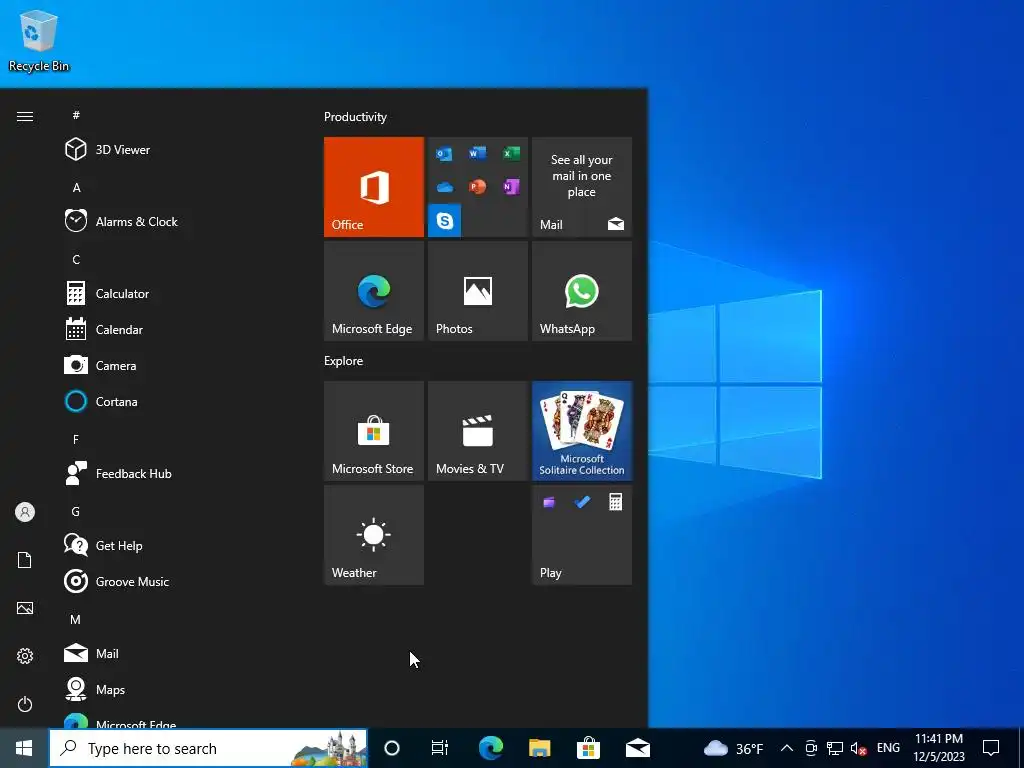Launch WhatsApp tile
The height and width of the screenshot is (768, 1024).
tap(582, 291)
